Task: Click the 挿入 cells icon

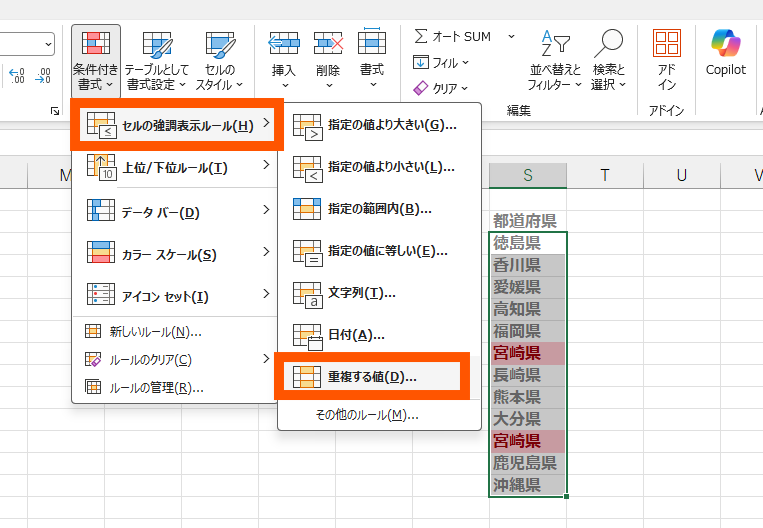Action: pyautogui.click(x=284, y=43)
